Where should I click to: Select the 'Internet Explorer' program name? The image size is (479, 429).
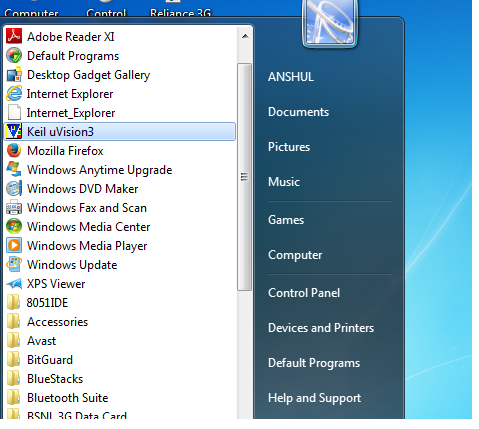[x=70, y=94]
